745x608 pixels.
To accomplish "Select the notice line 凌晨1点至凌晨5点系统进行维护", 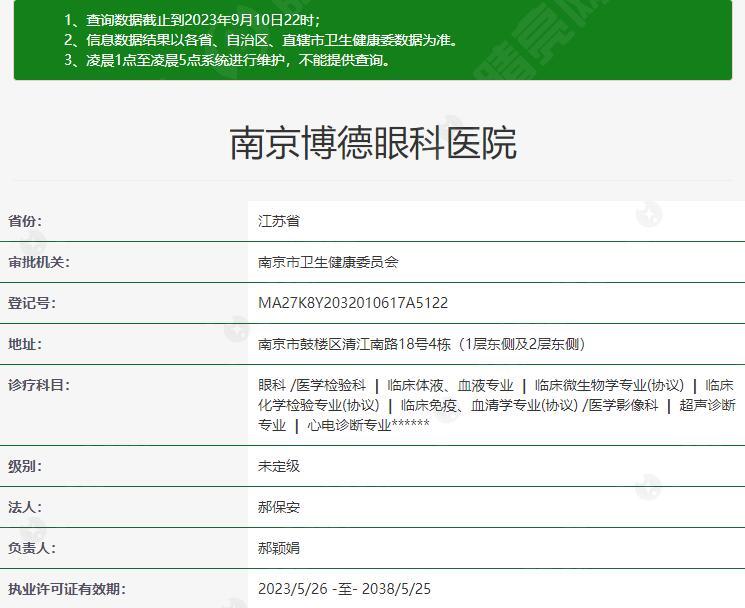I will pos(227,60).
